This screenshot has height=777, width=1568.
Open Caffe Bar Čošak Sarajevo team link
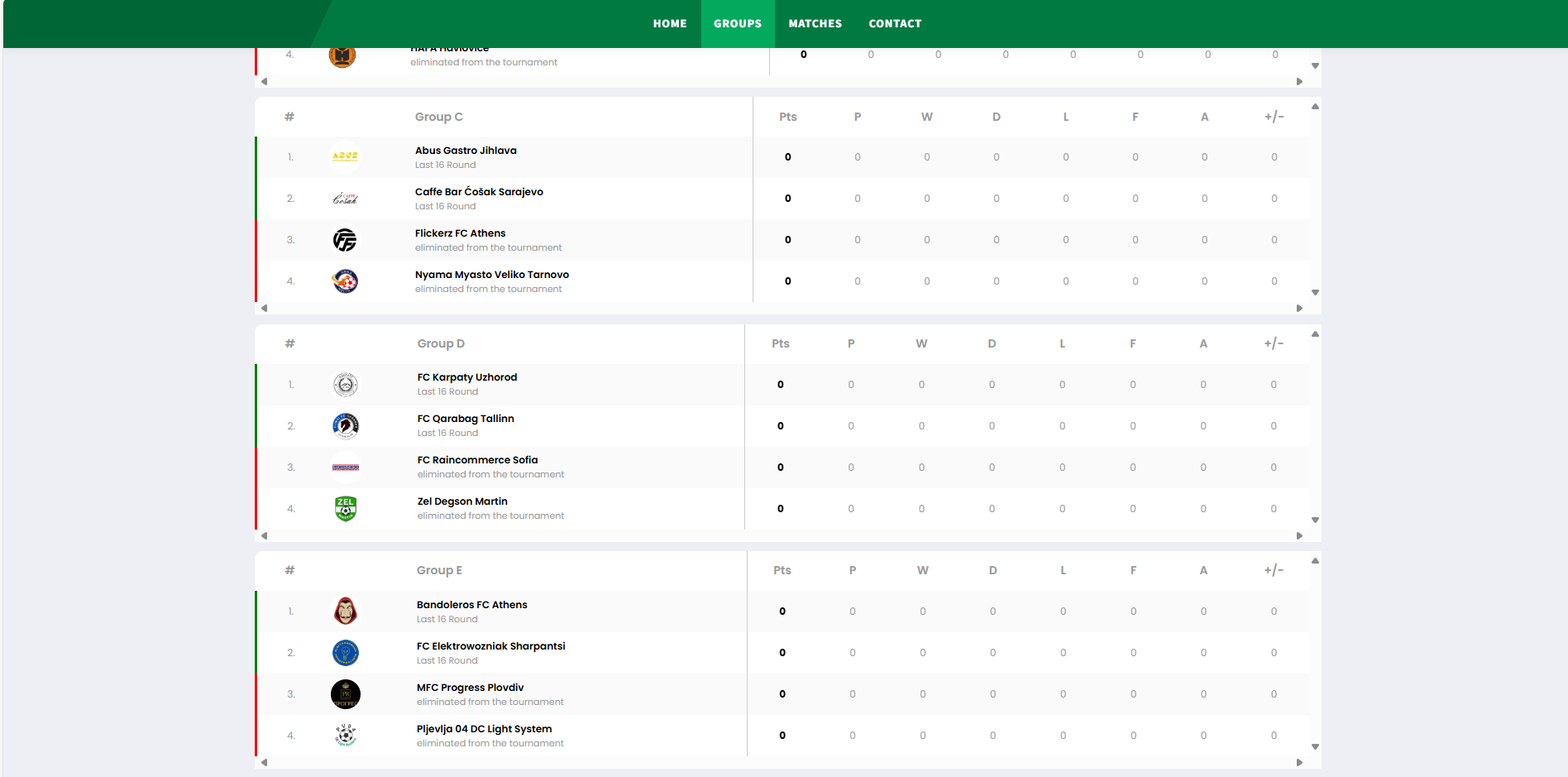[479, 192]
